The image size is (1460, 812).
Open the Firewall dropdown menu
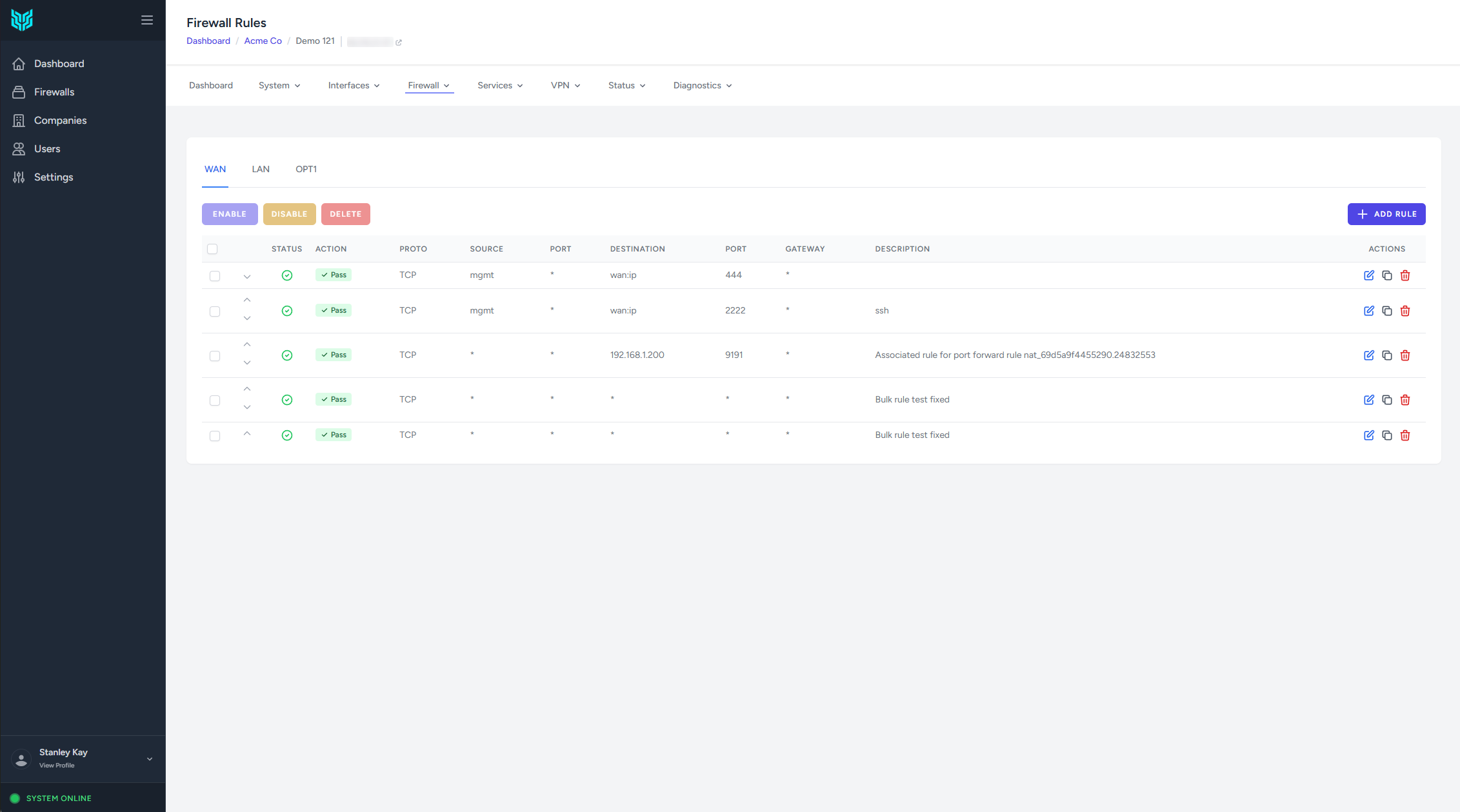(429, 85)
